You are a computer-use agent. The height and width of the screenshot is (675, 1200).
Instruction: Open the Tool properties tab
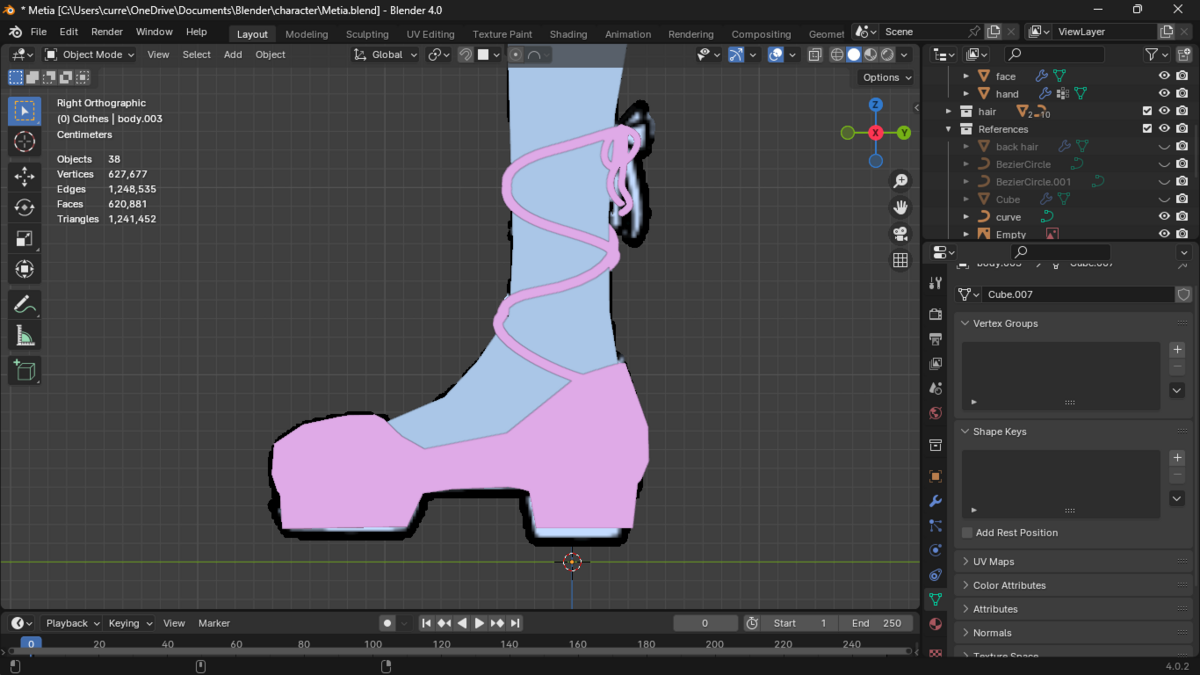[935, 284]
